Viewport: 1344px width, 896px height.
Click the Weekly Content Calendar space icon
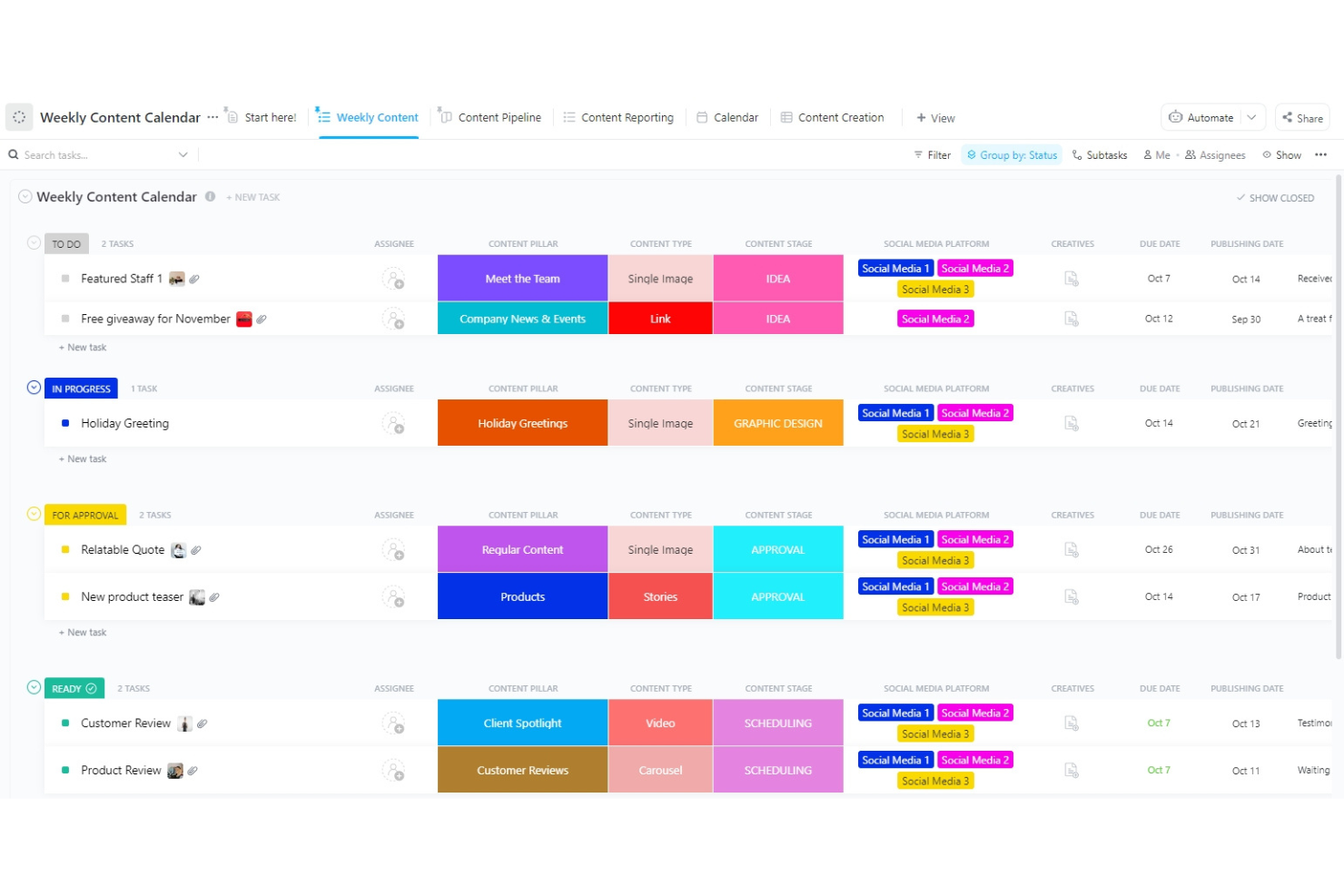click(19, 117)
